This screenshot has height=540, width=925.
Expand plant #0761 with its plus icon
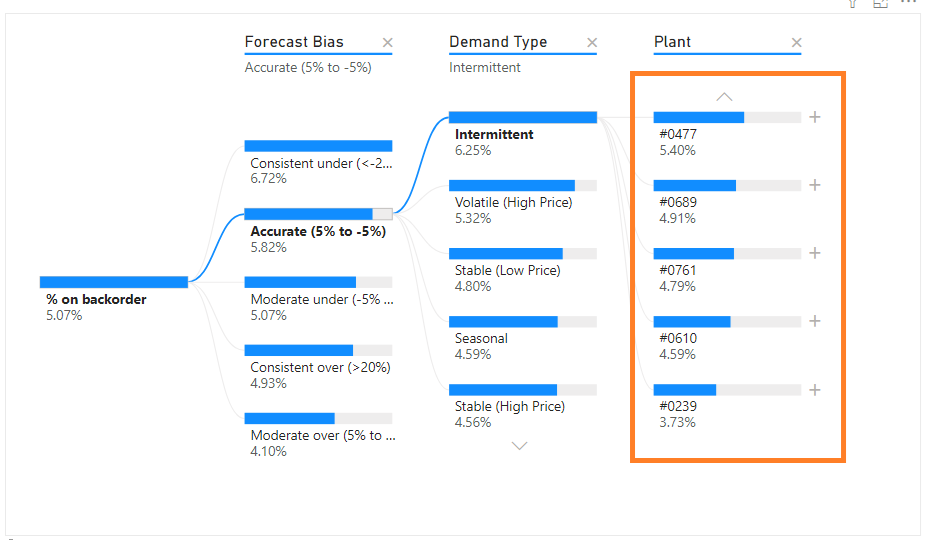pos(815,253)
